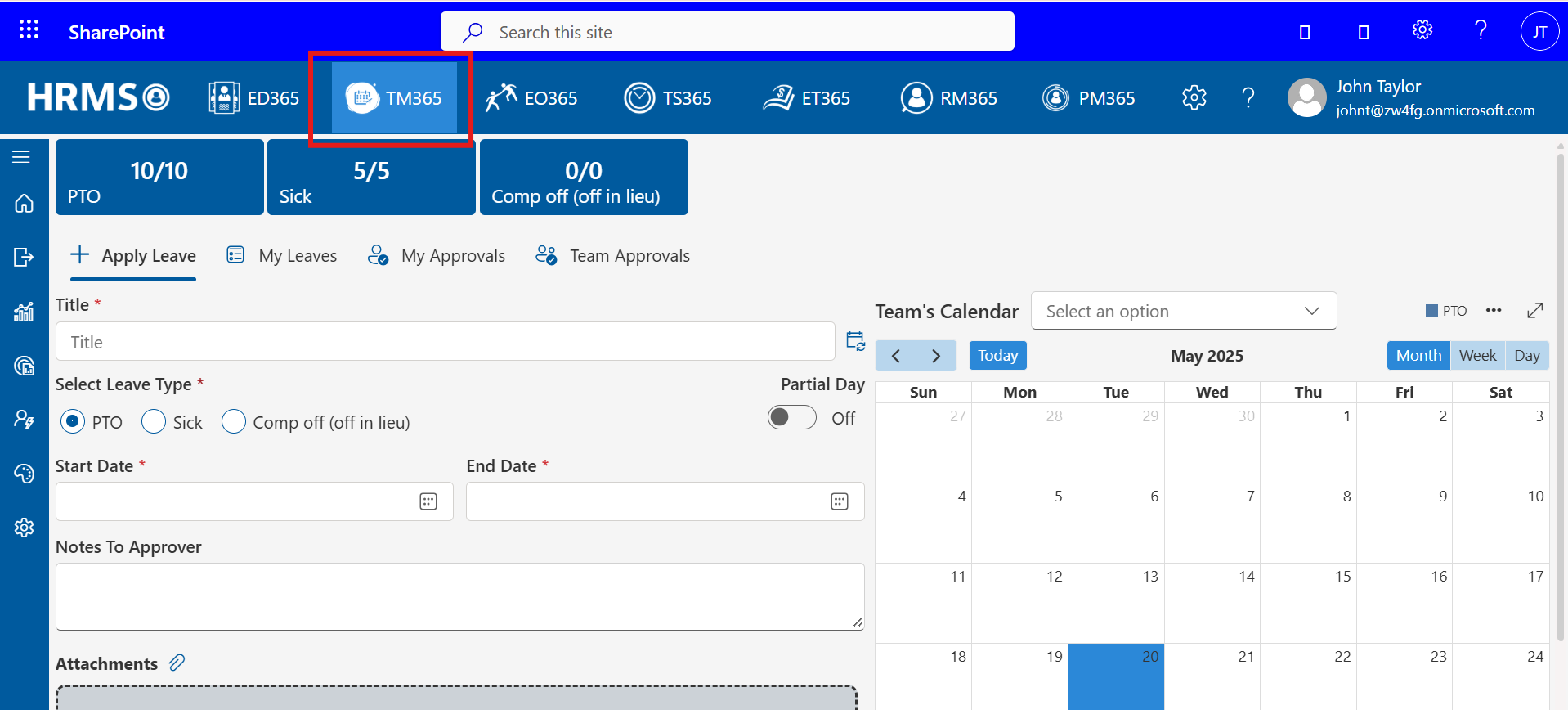The width and height of the screenshot is (1568, 710).
Task: Expand the Team's Calendar to full screen
Action: pos(1534,311)
